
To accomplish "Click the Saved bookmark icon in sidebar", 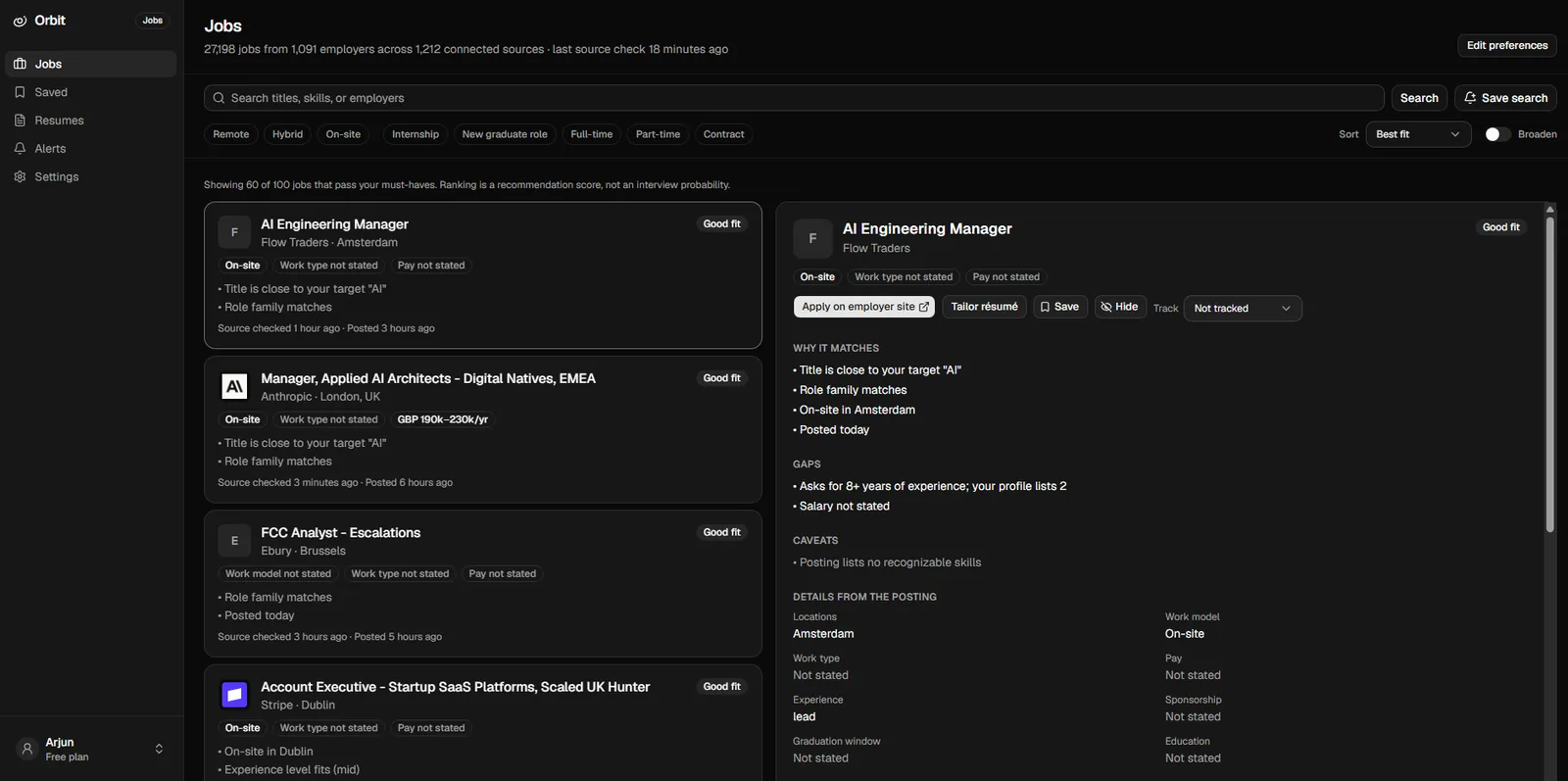I will click(x=20, y=92).
